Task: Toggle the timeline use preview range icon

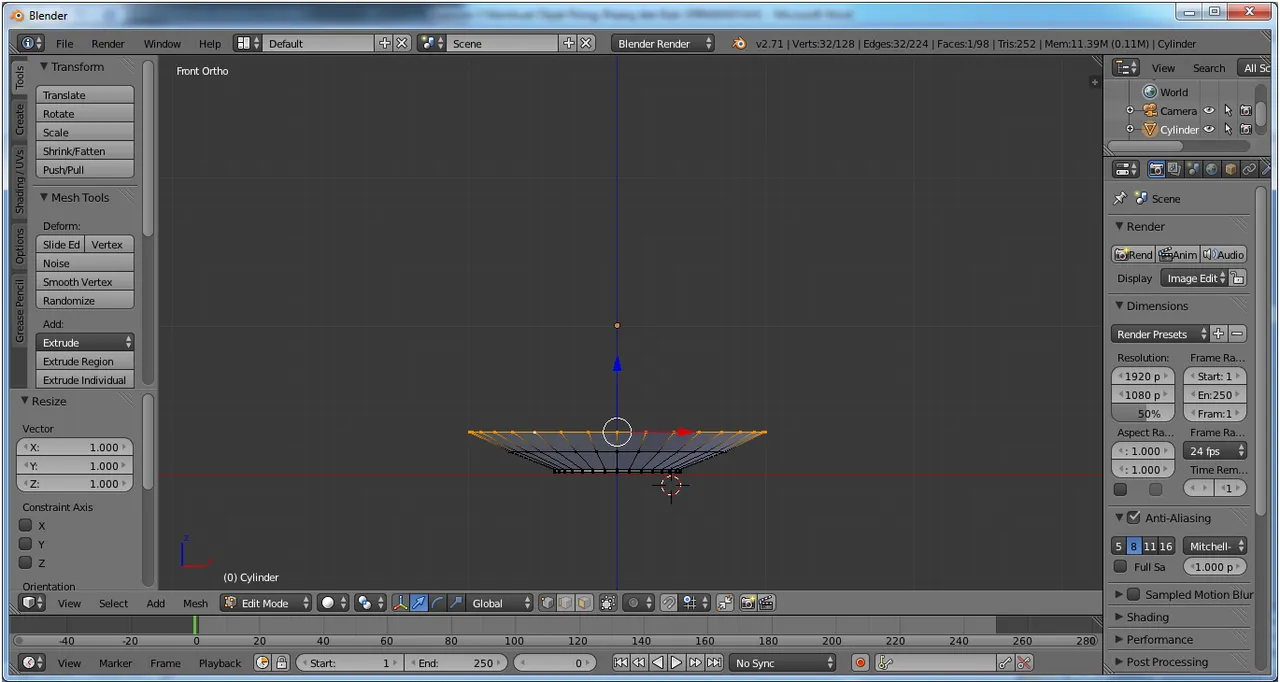Action: pyautogui.click(x=263, y=663)
